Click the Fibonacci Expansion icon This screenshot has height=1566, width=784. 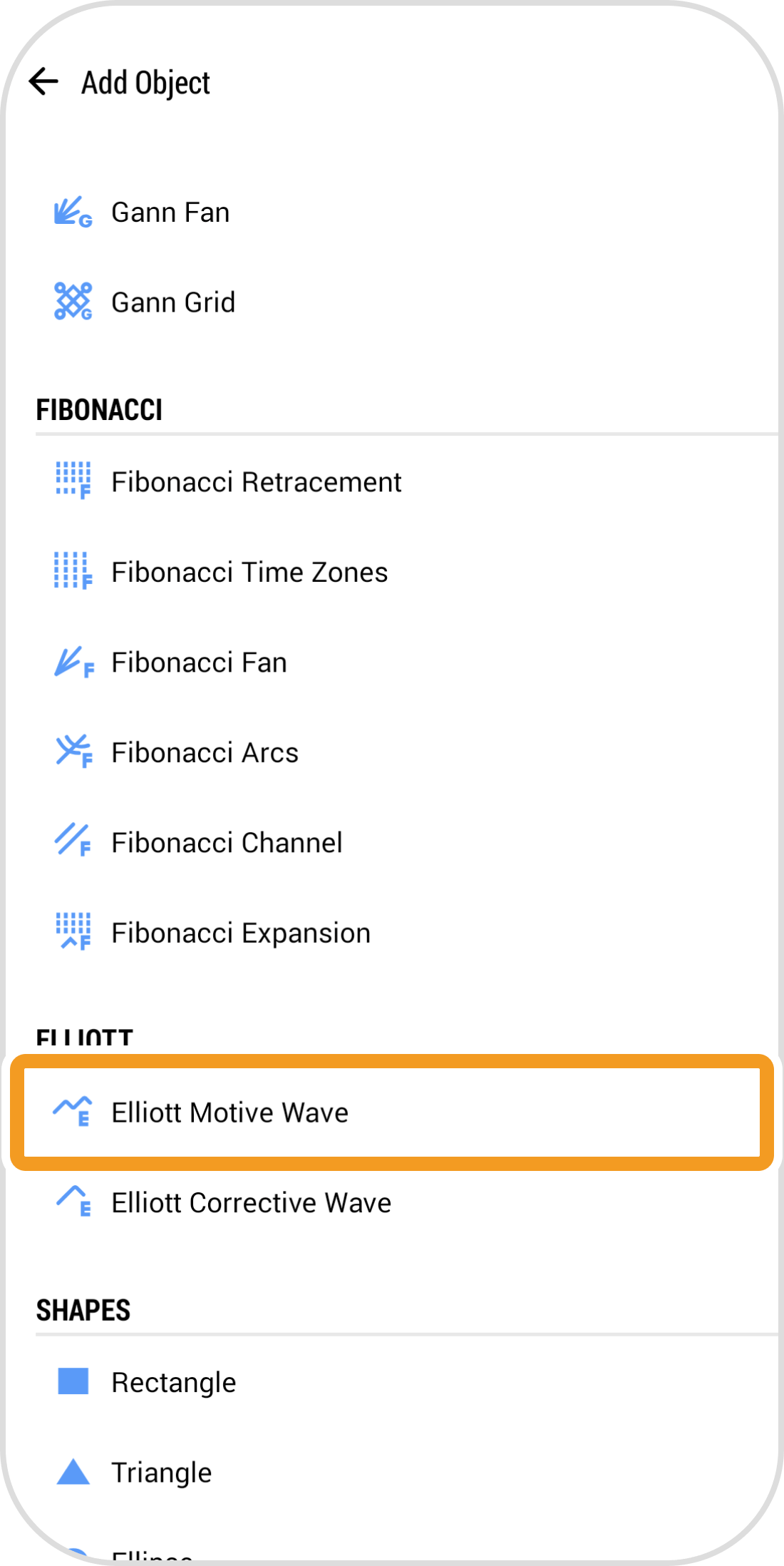point(73,932)
